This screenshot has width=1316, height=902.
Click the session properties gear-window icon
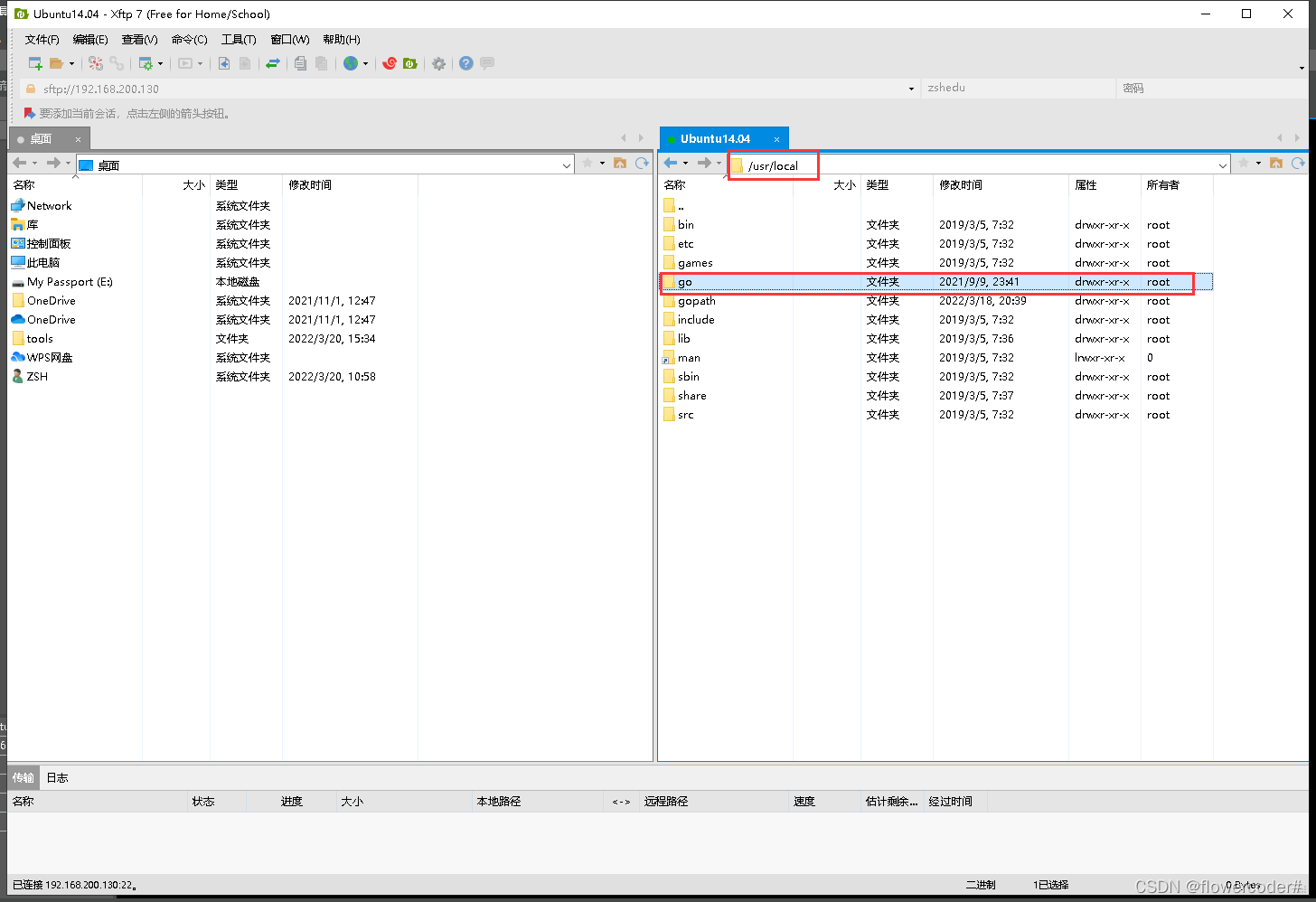(x=146, y=63)
